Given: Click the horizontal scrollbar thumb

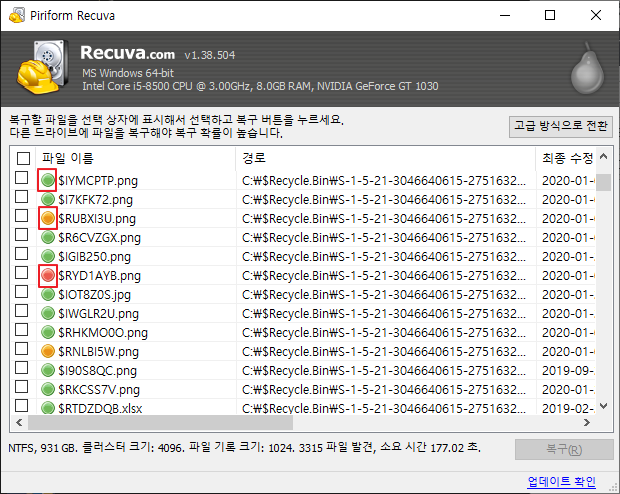Looking at the screenshot, I should pos(160,422).
